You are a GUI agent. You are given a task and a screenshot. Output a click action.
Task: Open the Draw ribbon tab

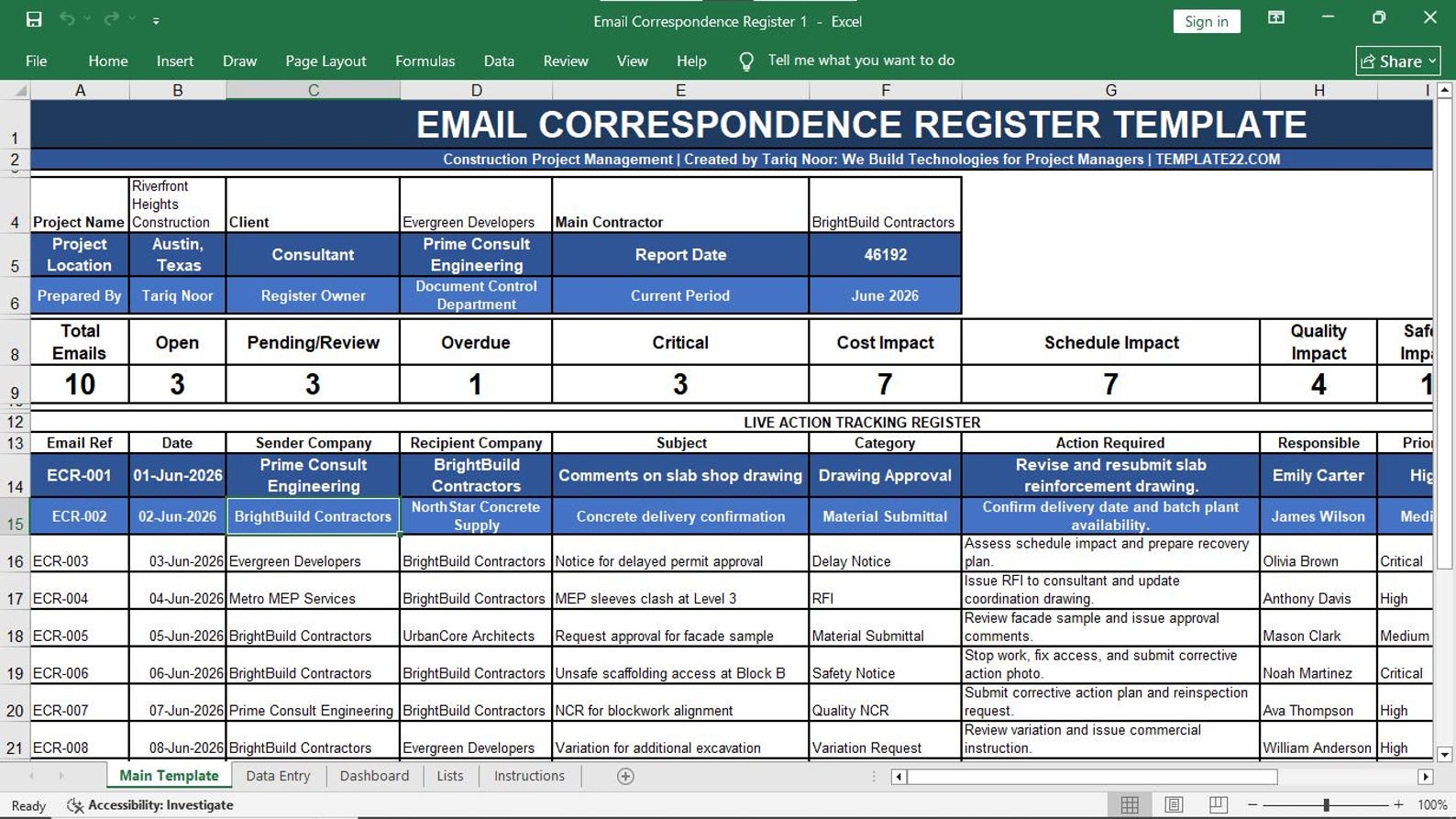click(239, 61)
